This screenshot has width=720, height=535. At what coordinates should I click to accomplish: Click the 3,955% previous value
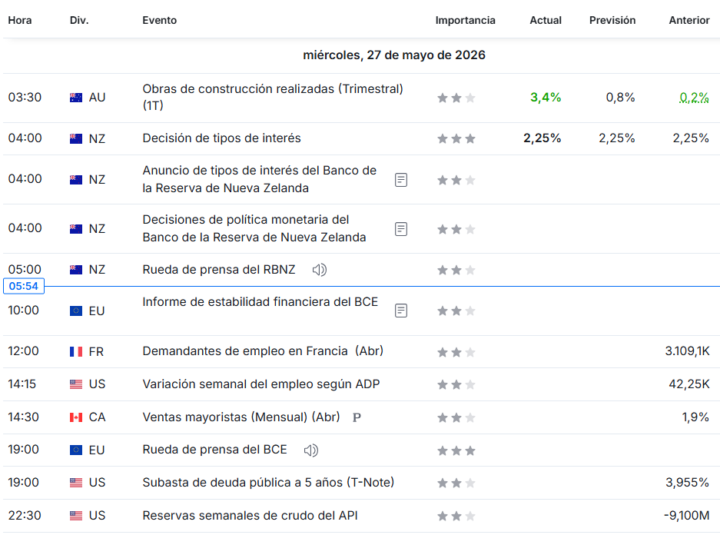click(687, 482)
